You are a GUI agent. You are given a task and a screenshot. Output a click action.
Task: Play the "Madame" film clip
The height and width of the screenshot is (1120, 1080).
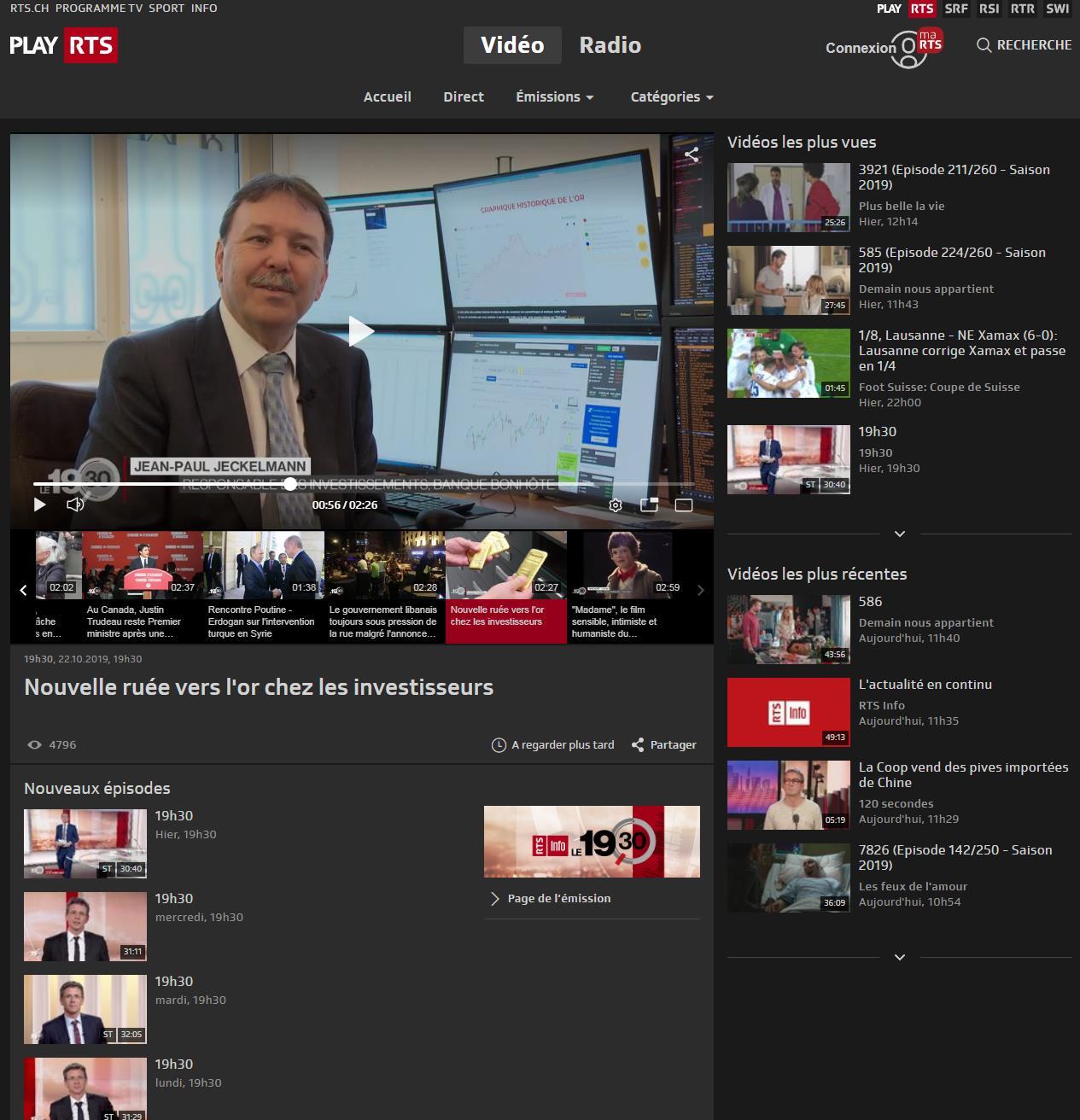[628, 587]
